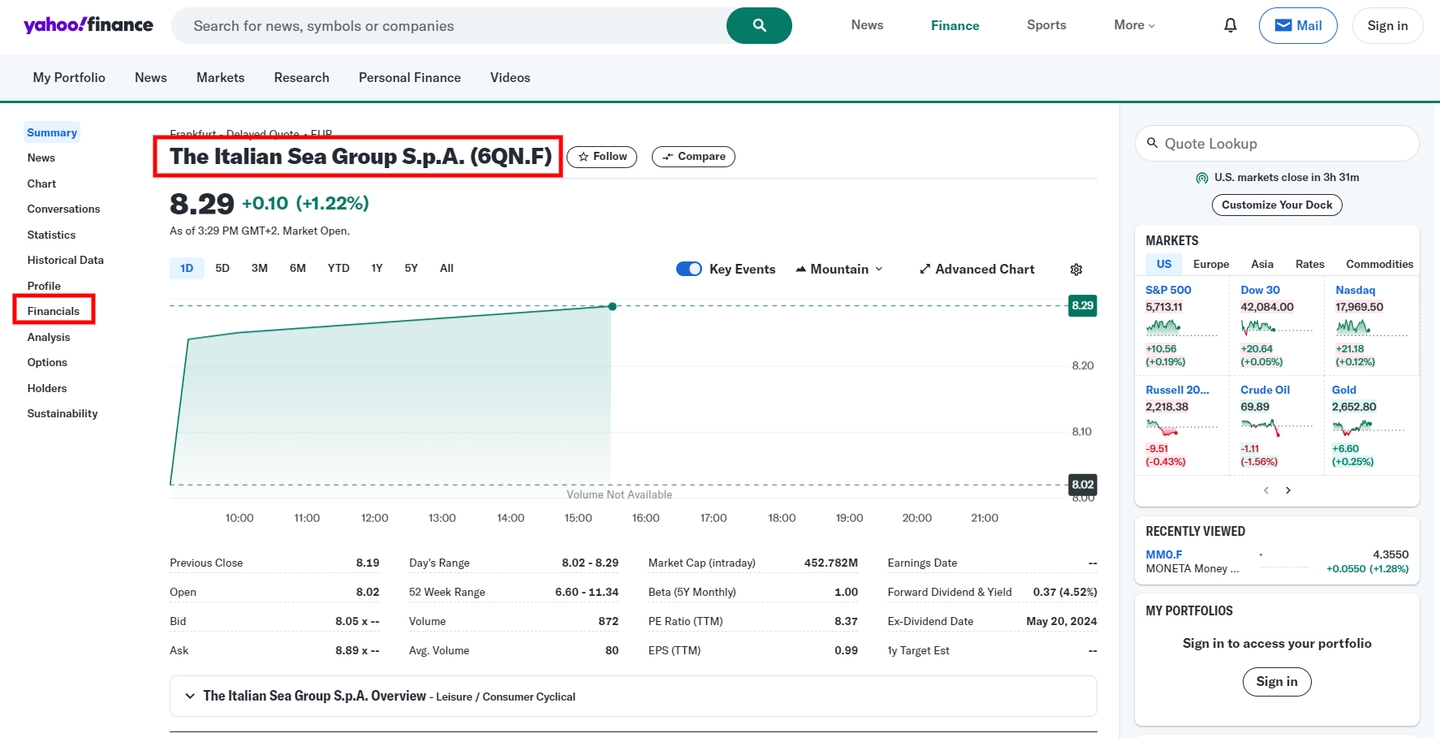Expand the More navigation dropdown
This screenshot has width=1440, height=738.
click(x=1133, y=25)
